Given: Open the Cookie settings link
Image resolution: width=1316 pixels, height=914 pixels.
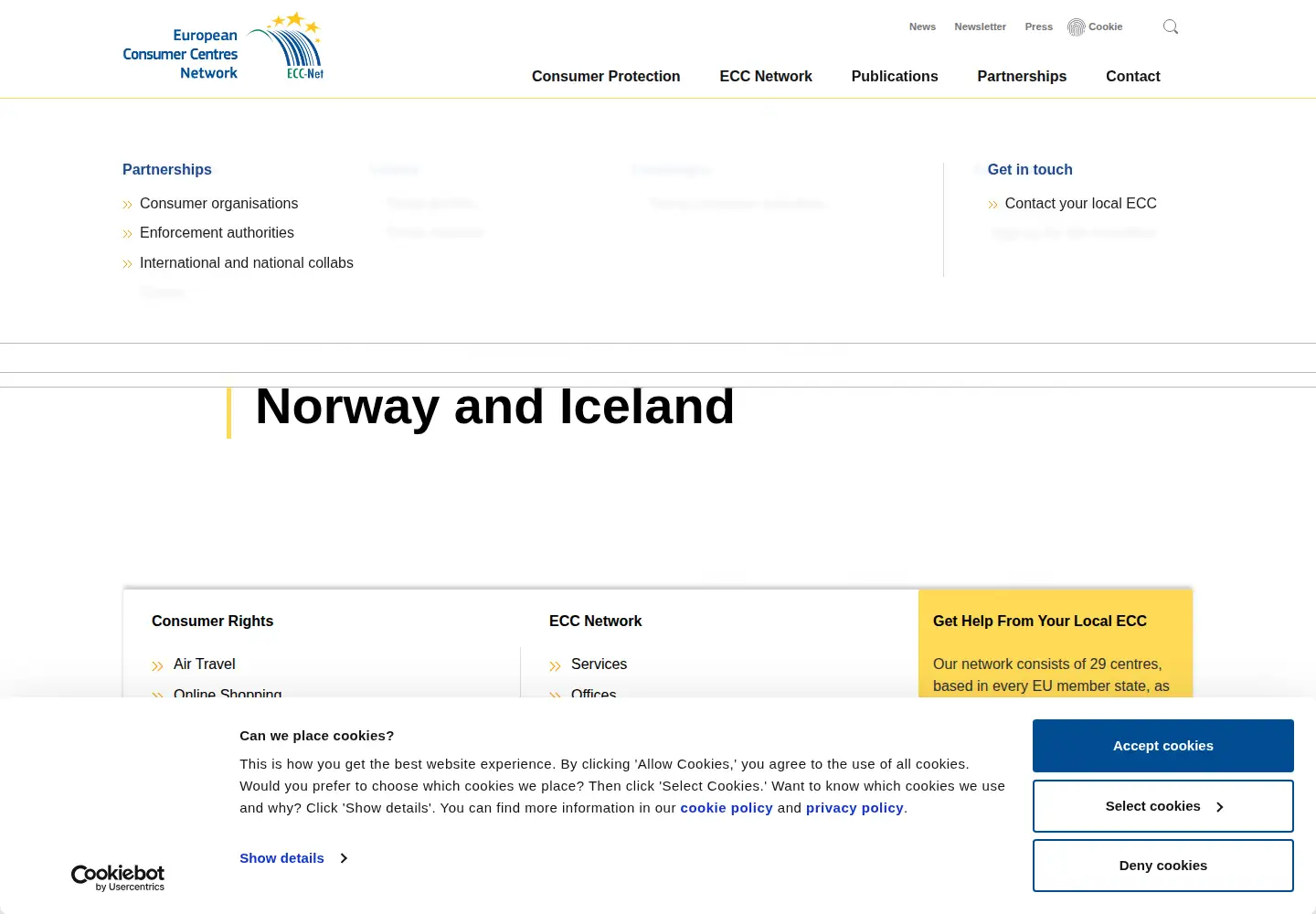Looking at the screenshot, I should [x=1105, y=27].
